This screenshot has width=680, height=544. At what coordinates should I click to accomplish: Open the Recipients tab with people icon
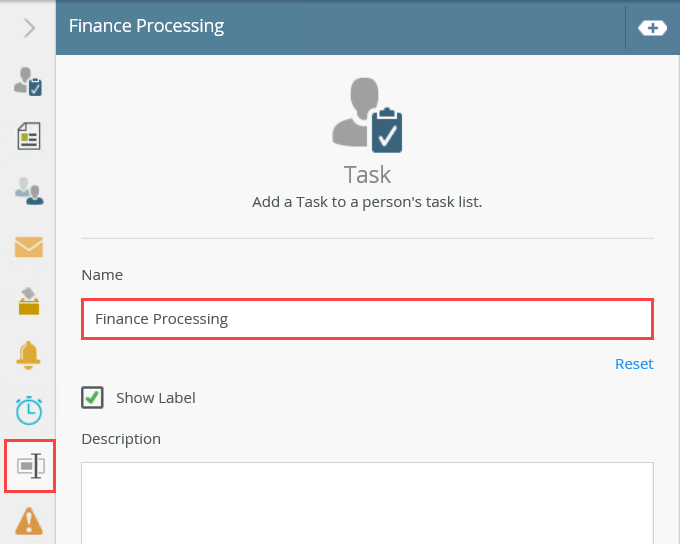point(28,190)
